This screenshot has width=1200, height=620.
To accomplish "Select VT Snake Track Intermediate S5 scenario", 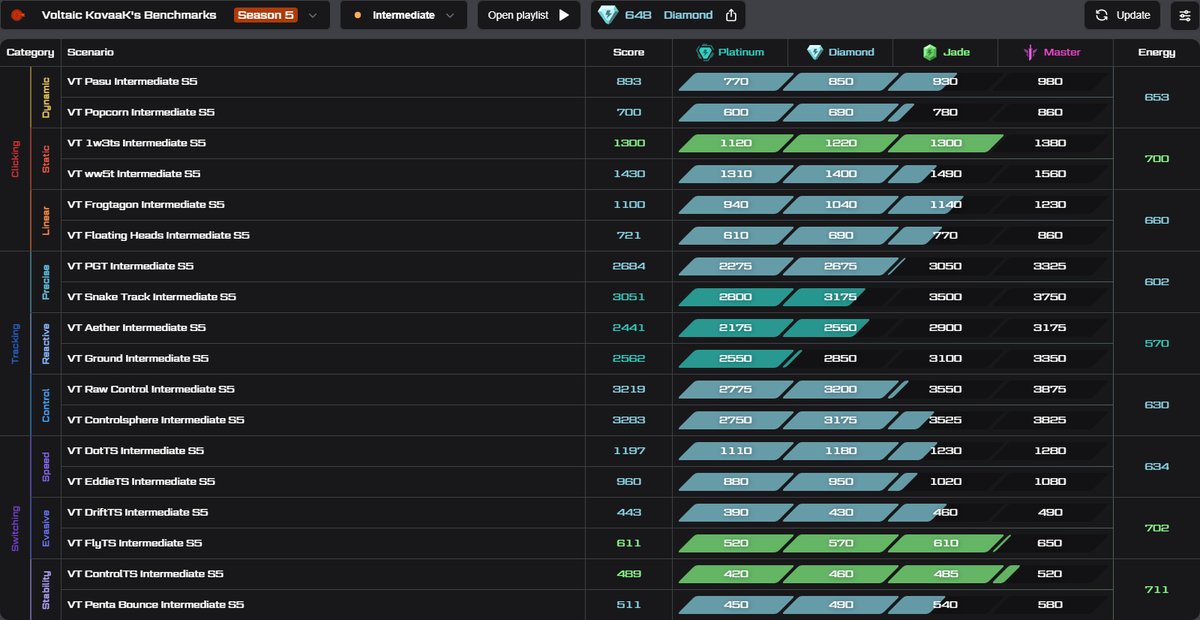I will [152, 297].
